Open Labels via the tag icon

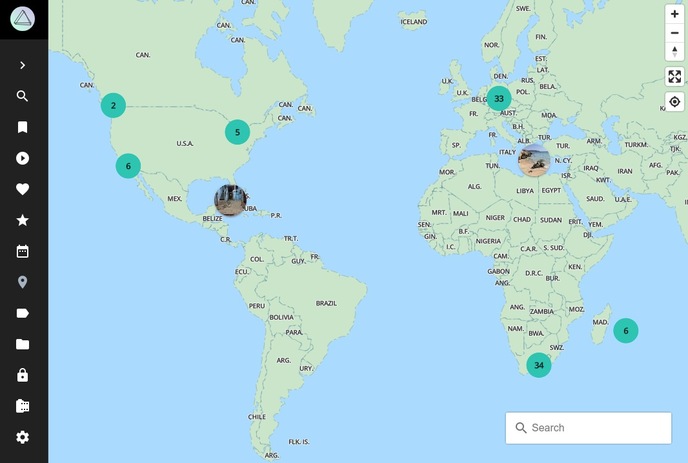pos(23,313)
